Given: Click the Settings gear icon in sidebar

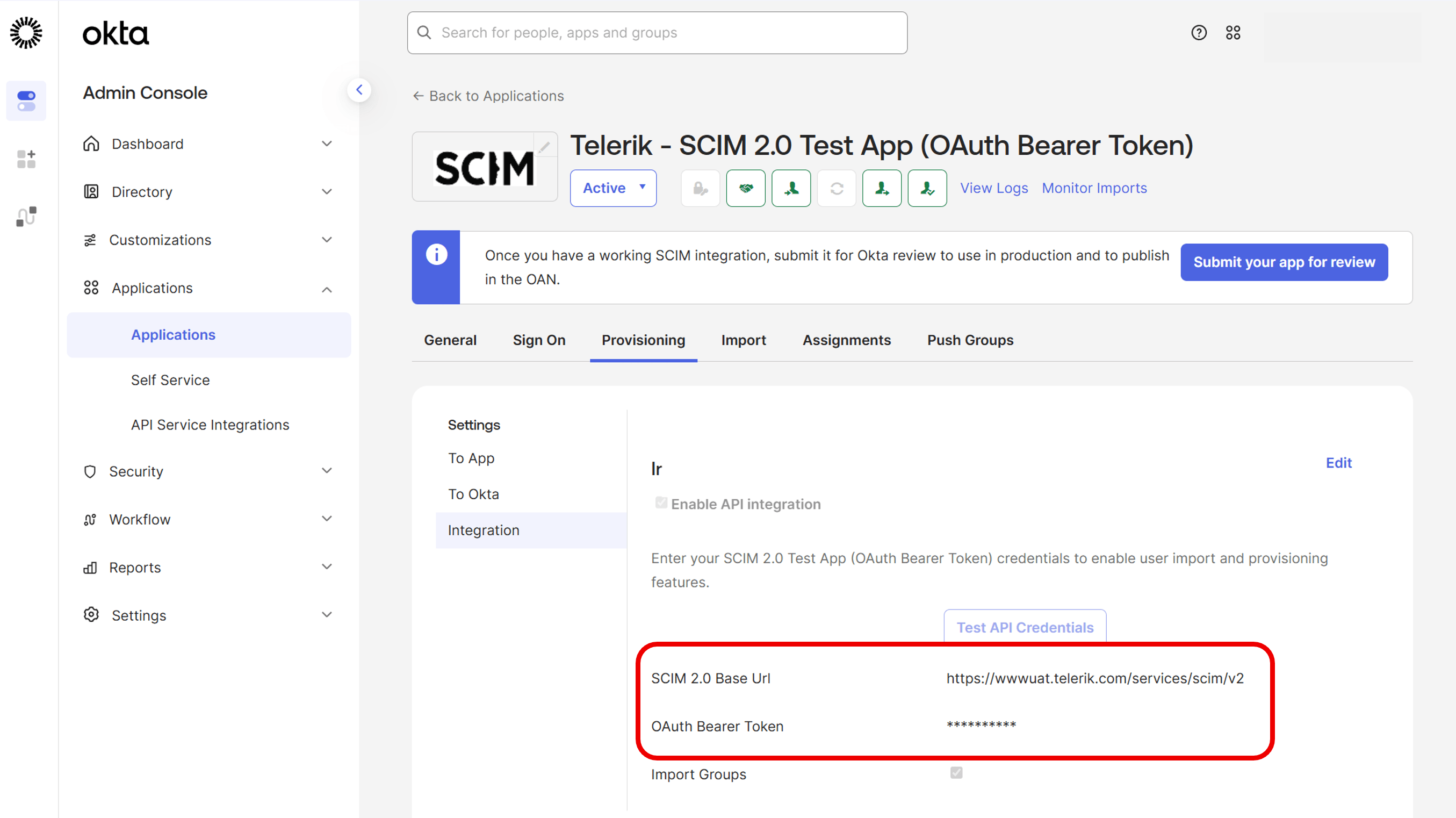Looking at the screenshot, I should coord(91,614).
